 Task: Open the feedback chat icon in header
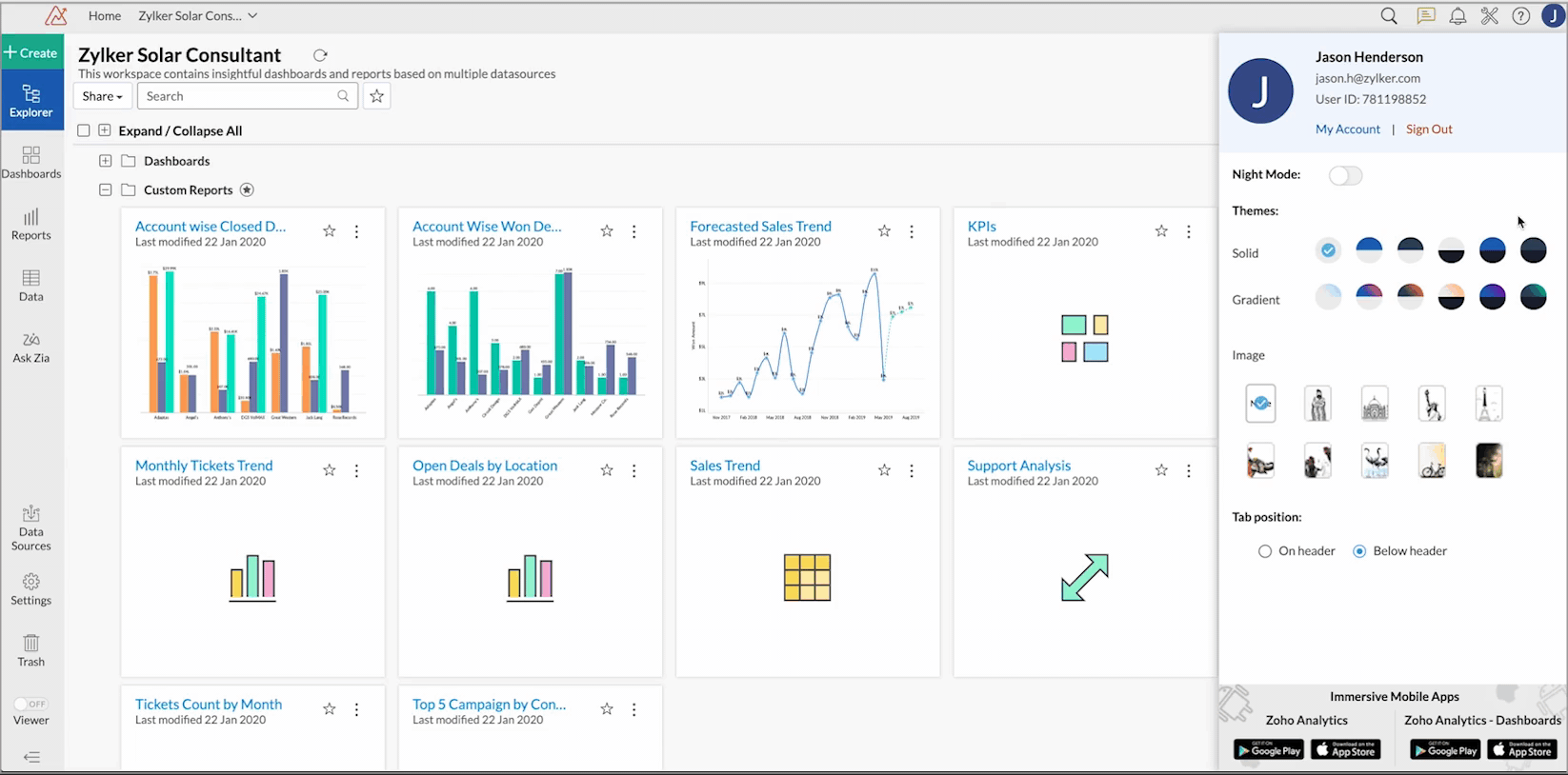(1425, 16)
